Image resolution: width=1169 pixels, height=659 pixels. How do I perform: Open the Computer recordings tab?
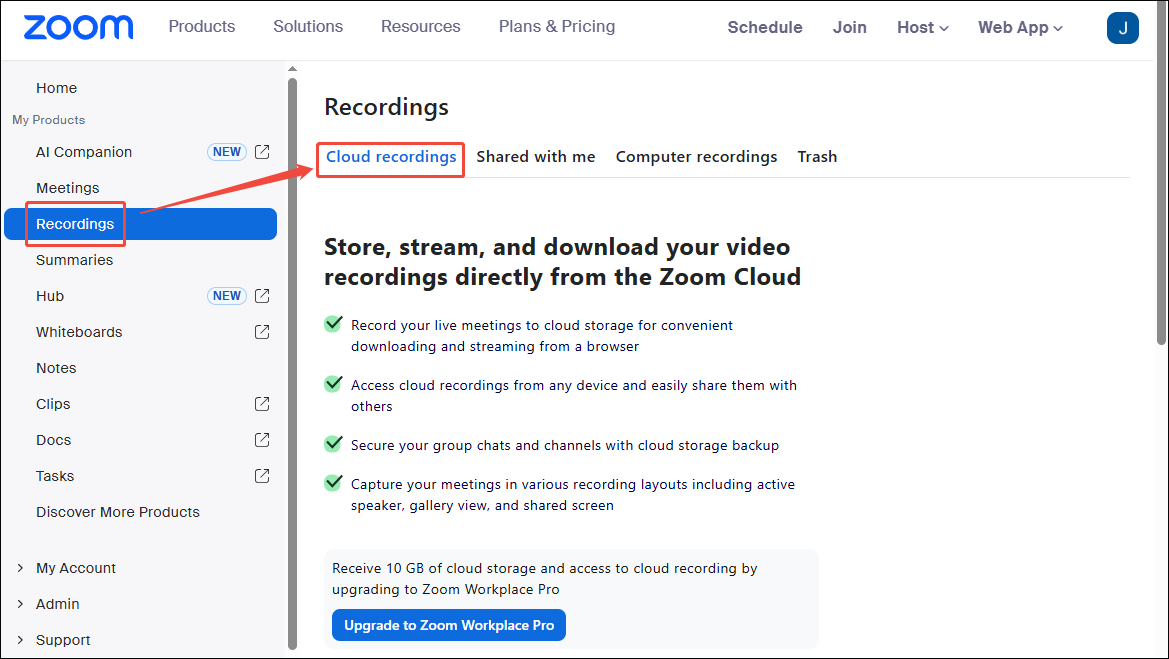[x=696, y=156]
